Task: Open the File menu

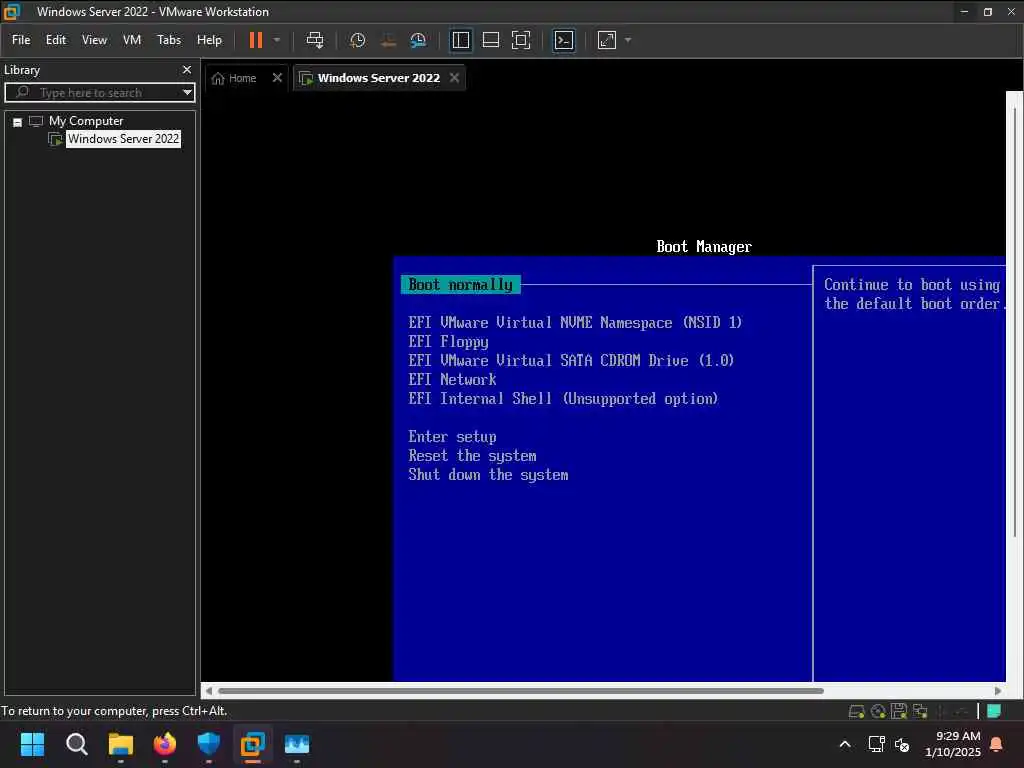Action: click(x=21, y=40)
